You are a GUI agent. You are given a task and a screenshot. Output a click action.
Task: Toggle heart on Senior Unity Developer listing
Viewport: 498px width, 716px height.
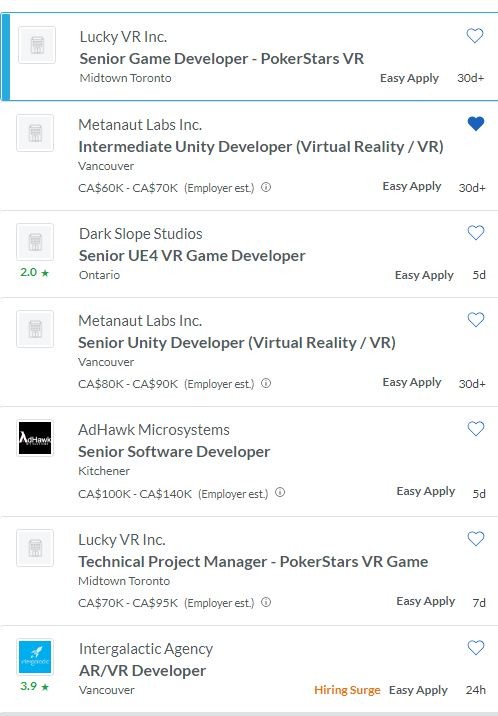click(476, 320)
